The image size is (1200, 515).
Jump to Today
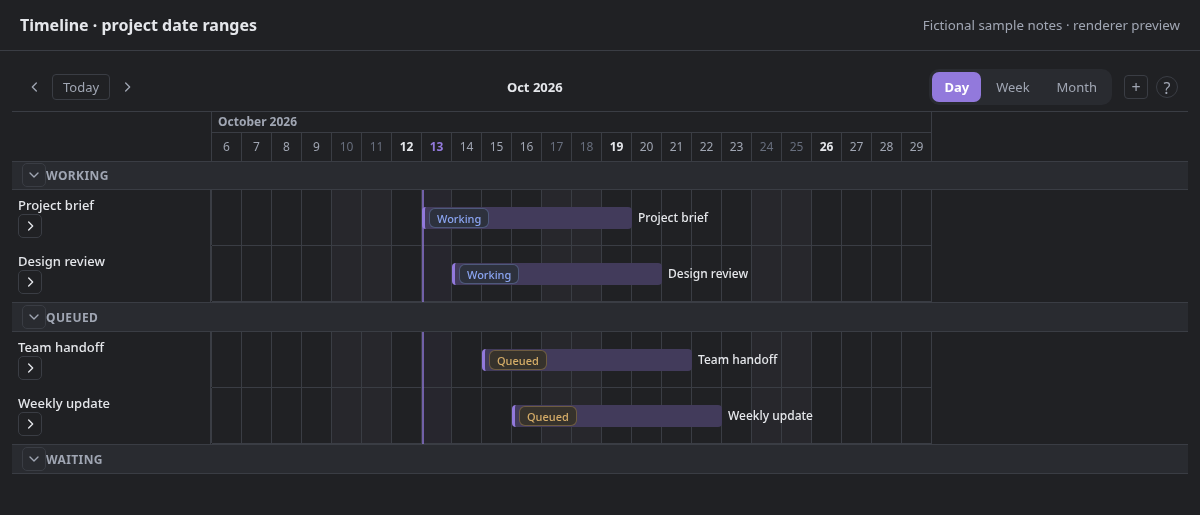coord(81,87)
